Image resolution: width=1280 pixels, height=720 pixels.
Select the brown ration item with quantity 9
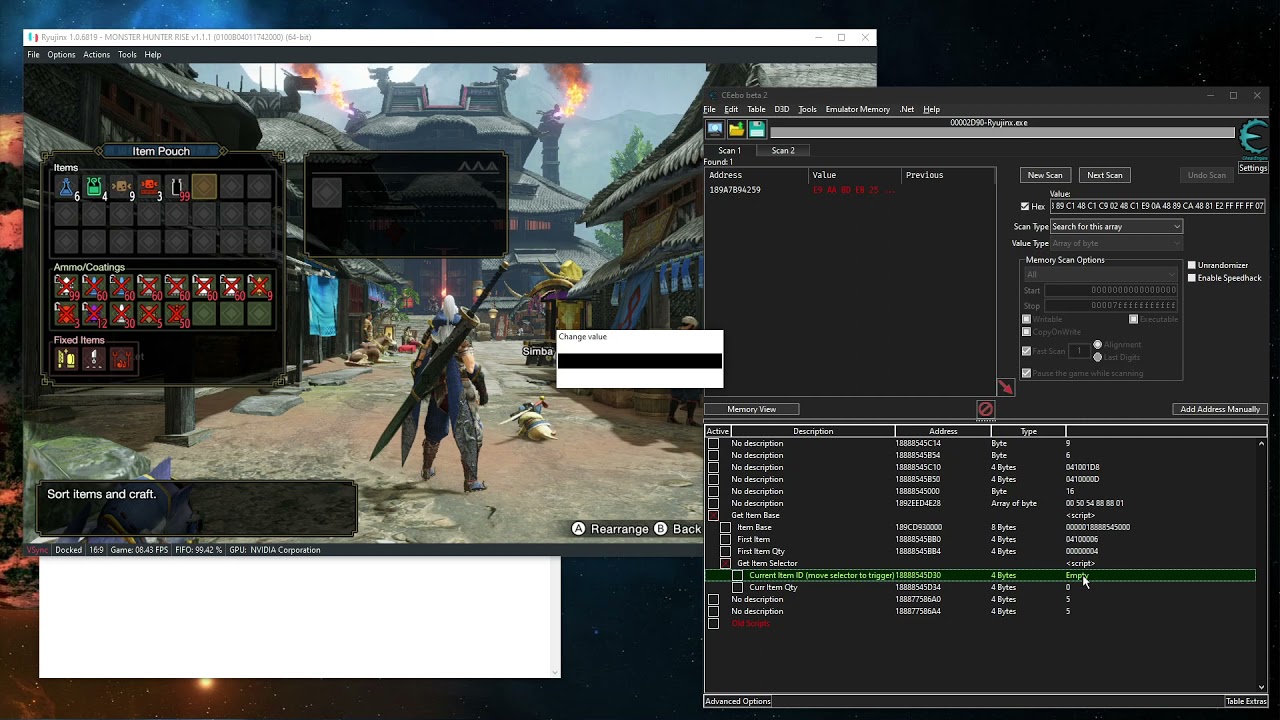click(x=122, y=187)
